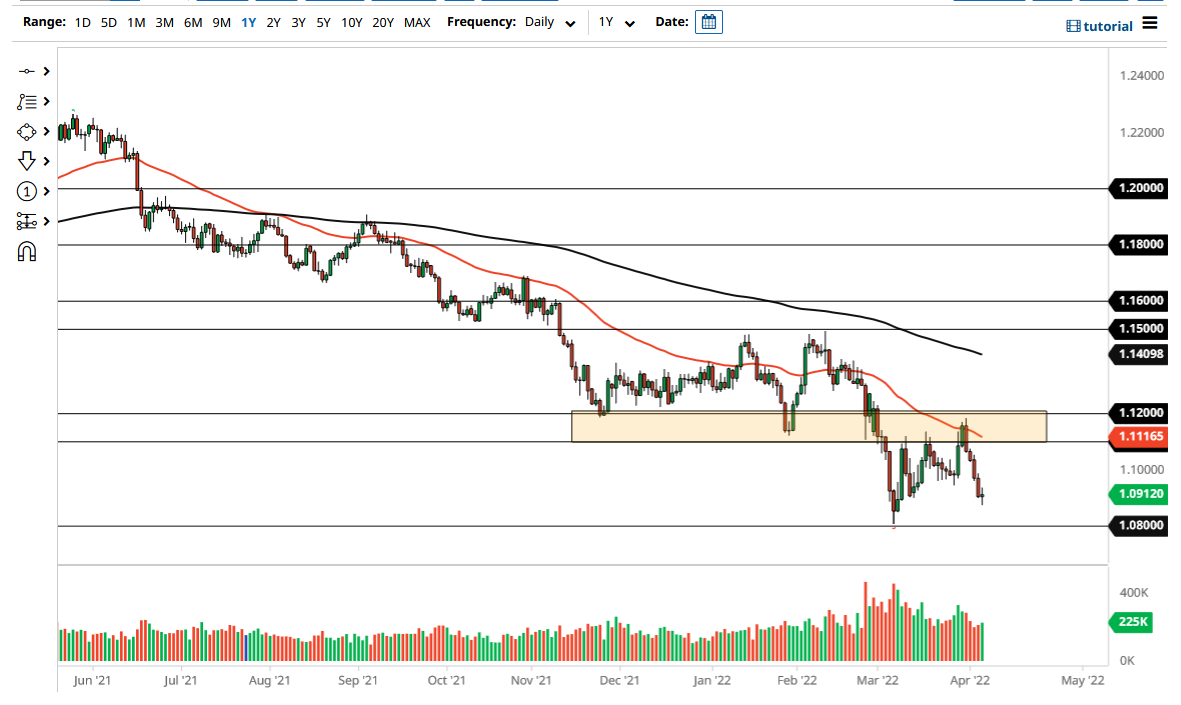Open the drawing annotations list tool
Viewport: 1181px width, 705px height.
point(25,101)
